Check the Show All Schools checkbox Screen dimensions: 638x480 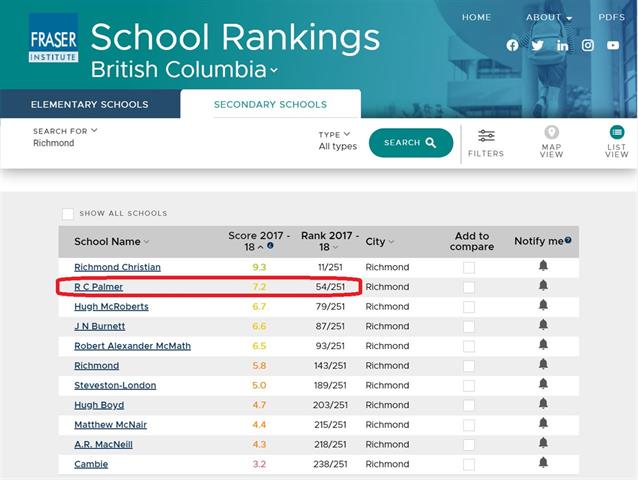[68, 214]
